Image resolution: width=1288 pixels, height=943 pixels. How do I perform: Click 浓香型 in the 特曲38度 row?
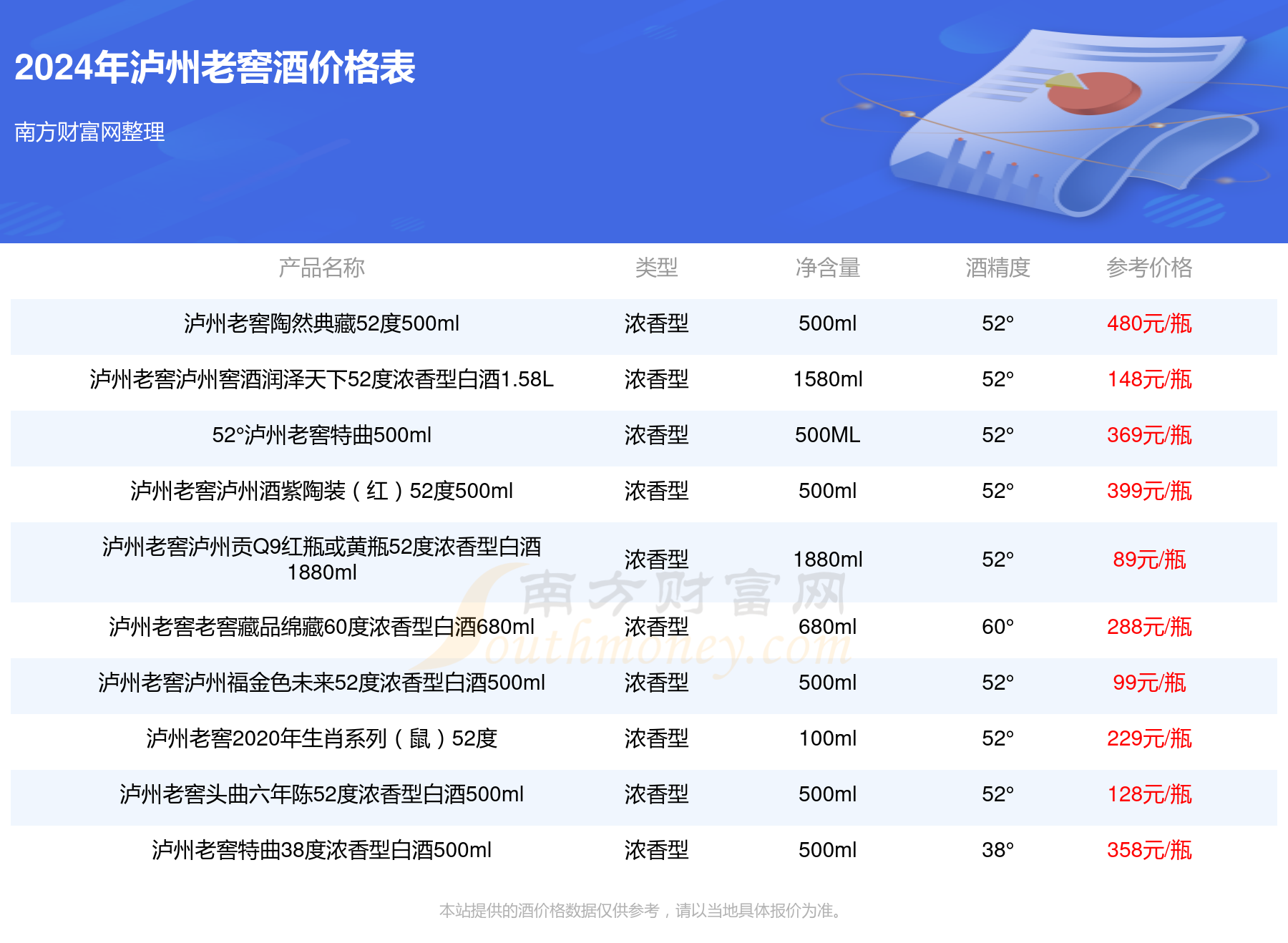pyautogui.click(x=656, y=850)
